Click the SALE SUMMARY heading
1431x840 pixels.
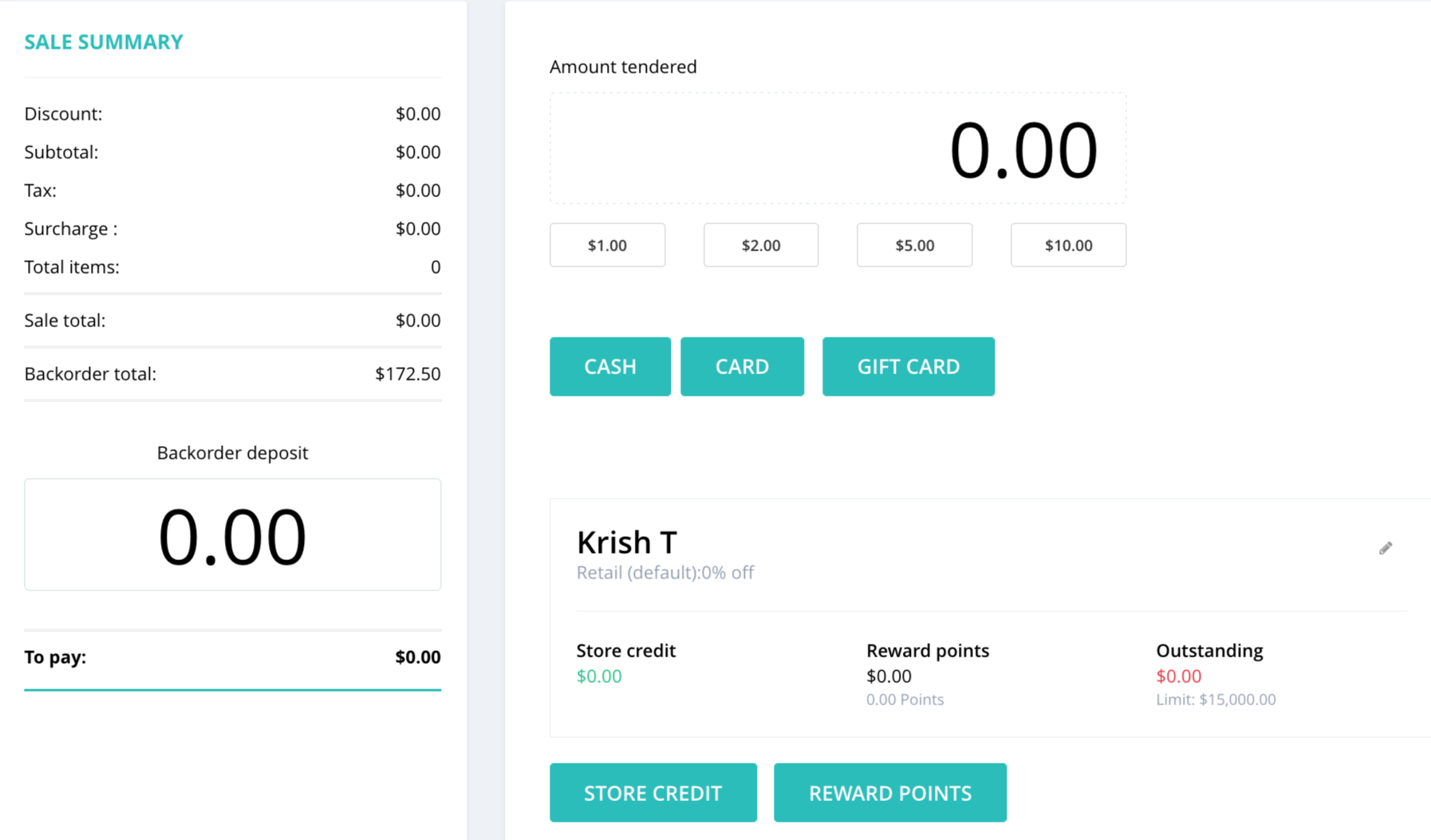click(x=104, y=41)
